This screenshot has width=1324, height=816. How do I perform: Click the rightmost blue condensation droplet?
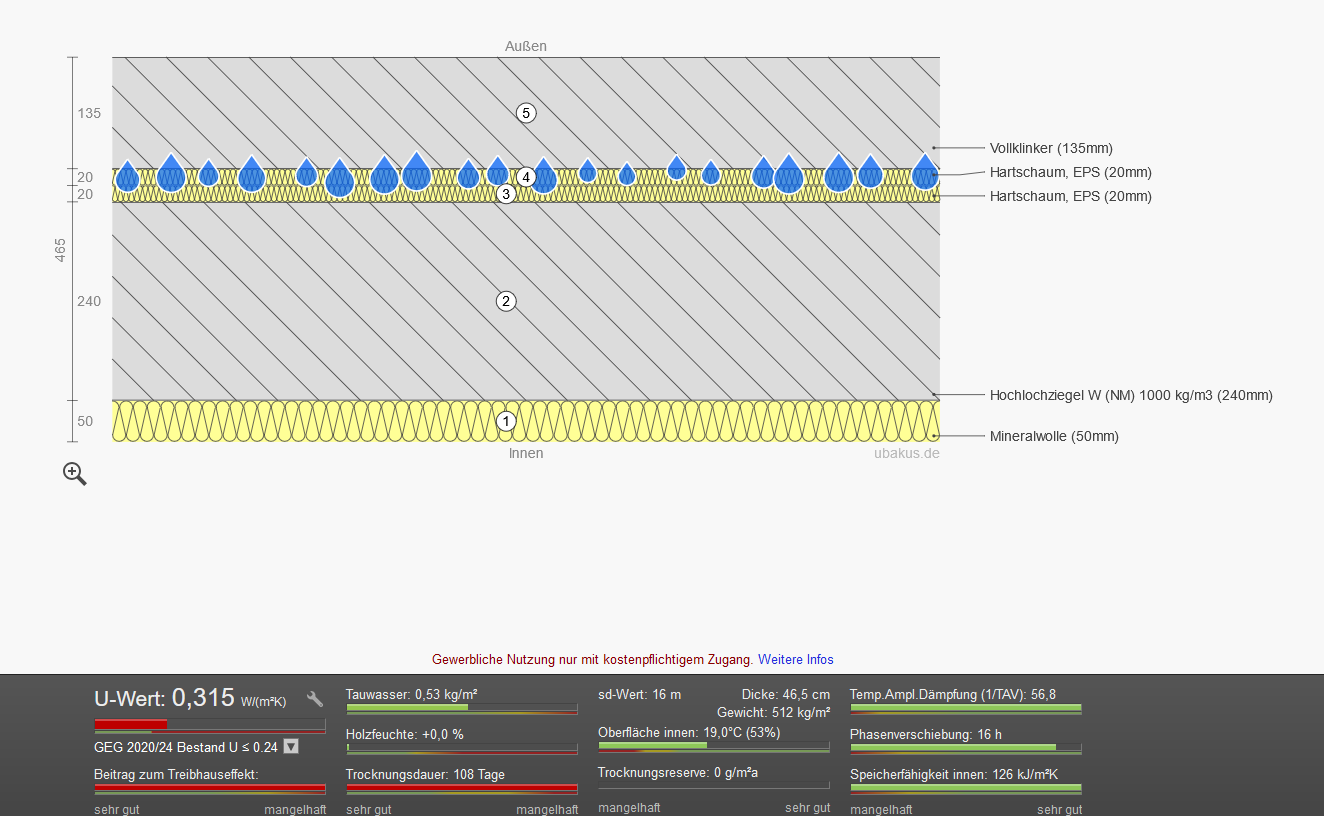pos(925,173)
